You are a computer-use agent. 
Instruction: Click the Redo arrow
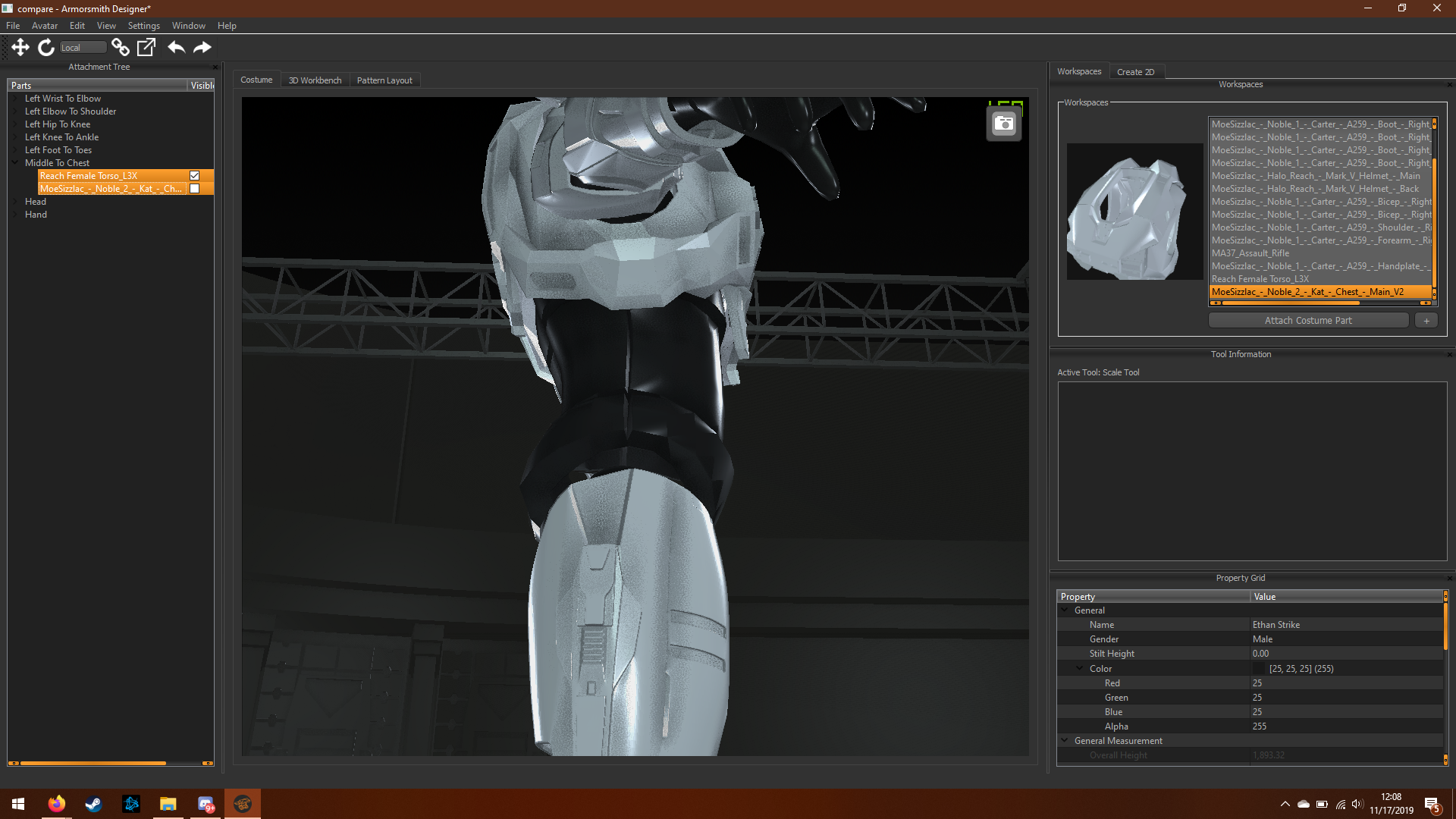tap(202, 47)
